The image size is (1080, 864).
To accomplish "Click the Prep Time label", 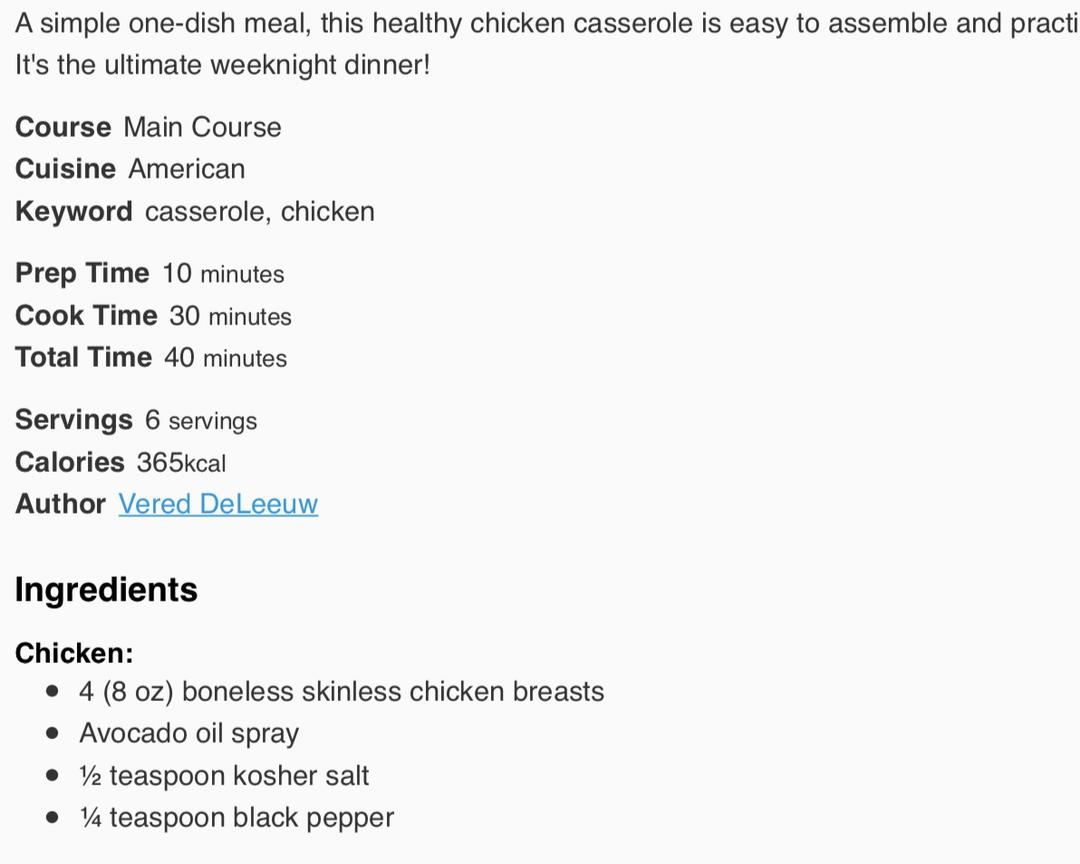I will pos(82,274).
